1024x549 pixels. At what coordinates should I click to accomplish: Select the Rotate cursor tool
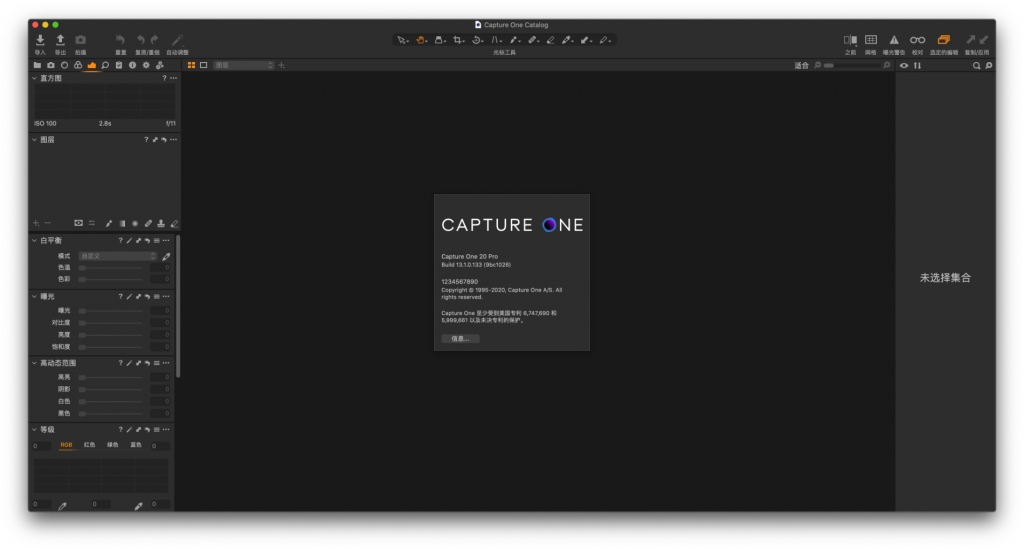[x=477, y=40]
